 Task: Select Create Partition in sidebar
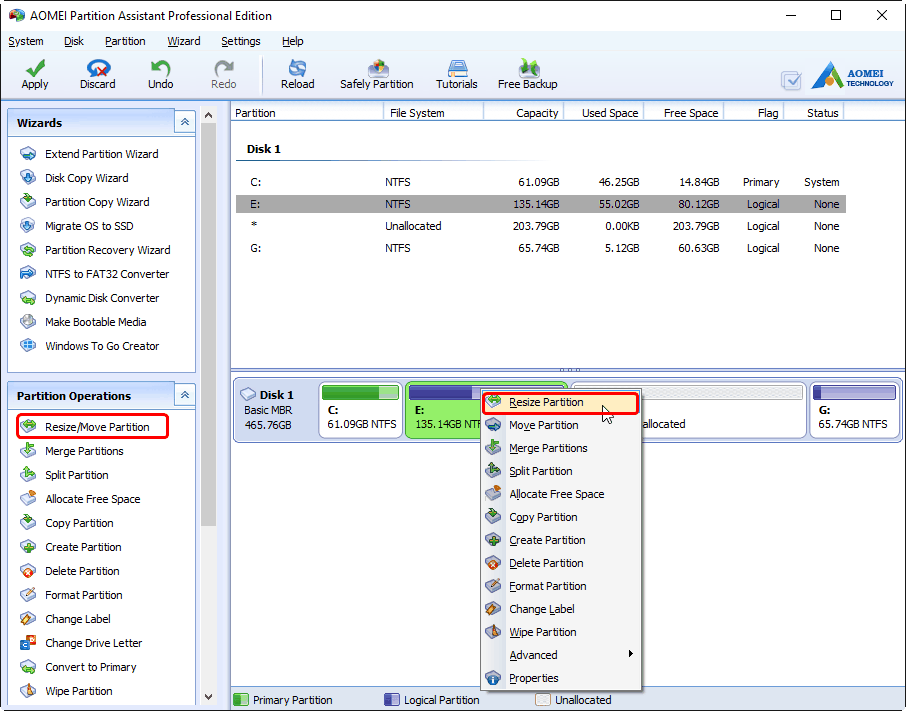coord(70,547)
